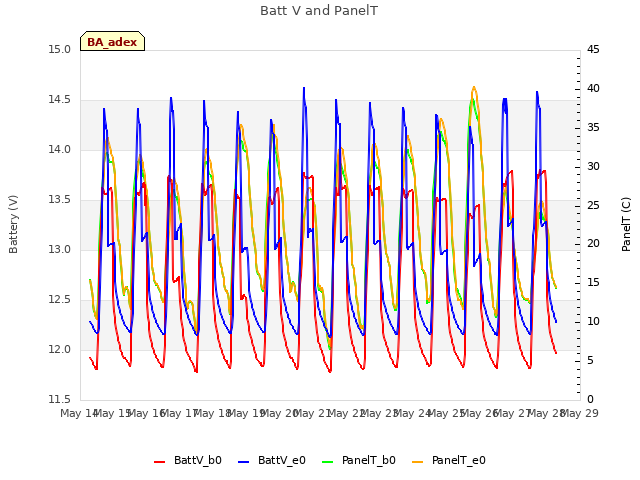
Task: Click the 20 tick on the PanelT axis
Action: tap(593, 244)
